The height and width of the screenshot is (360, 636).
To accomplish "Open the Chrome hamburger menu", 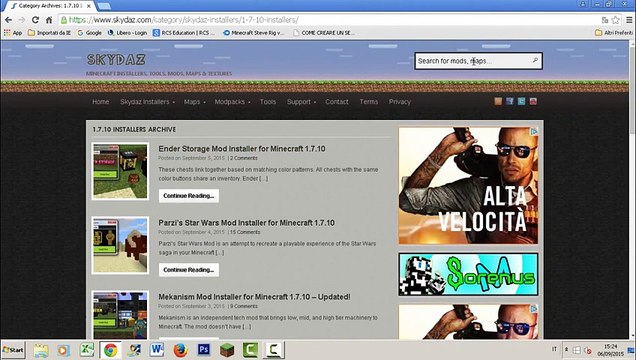I will pyautogui.click(x=629, y=20).
